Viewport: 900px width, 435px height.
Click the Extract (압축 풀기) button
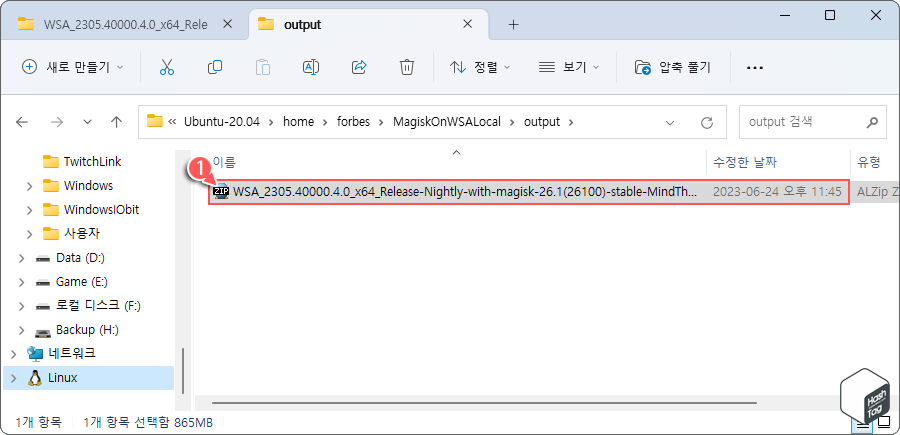673,67
